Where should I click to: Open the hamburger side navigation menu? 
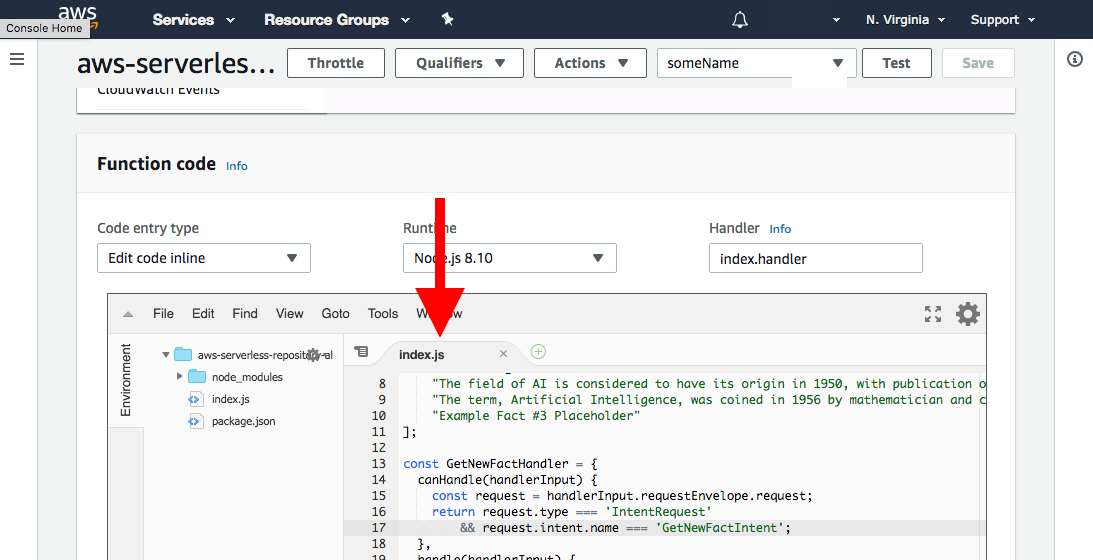[17, 60]
